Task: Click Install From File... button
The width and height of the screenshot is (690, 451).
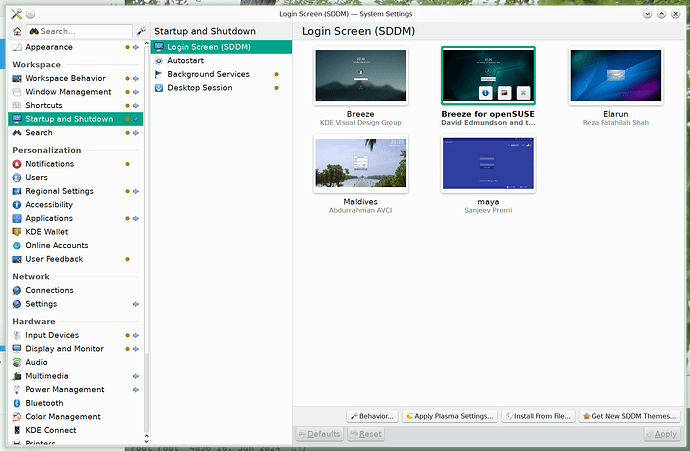Action: tap(538, 416)
